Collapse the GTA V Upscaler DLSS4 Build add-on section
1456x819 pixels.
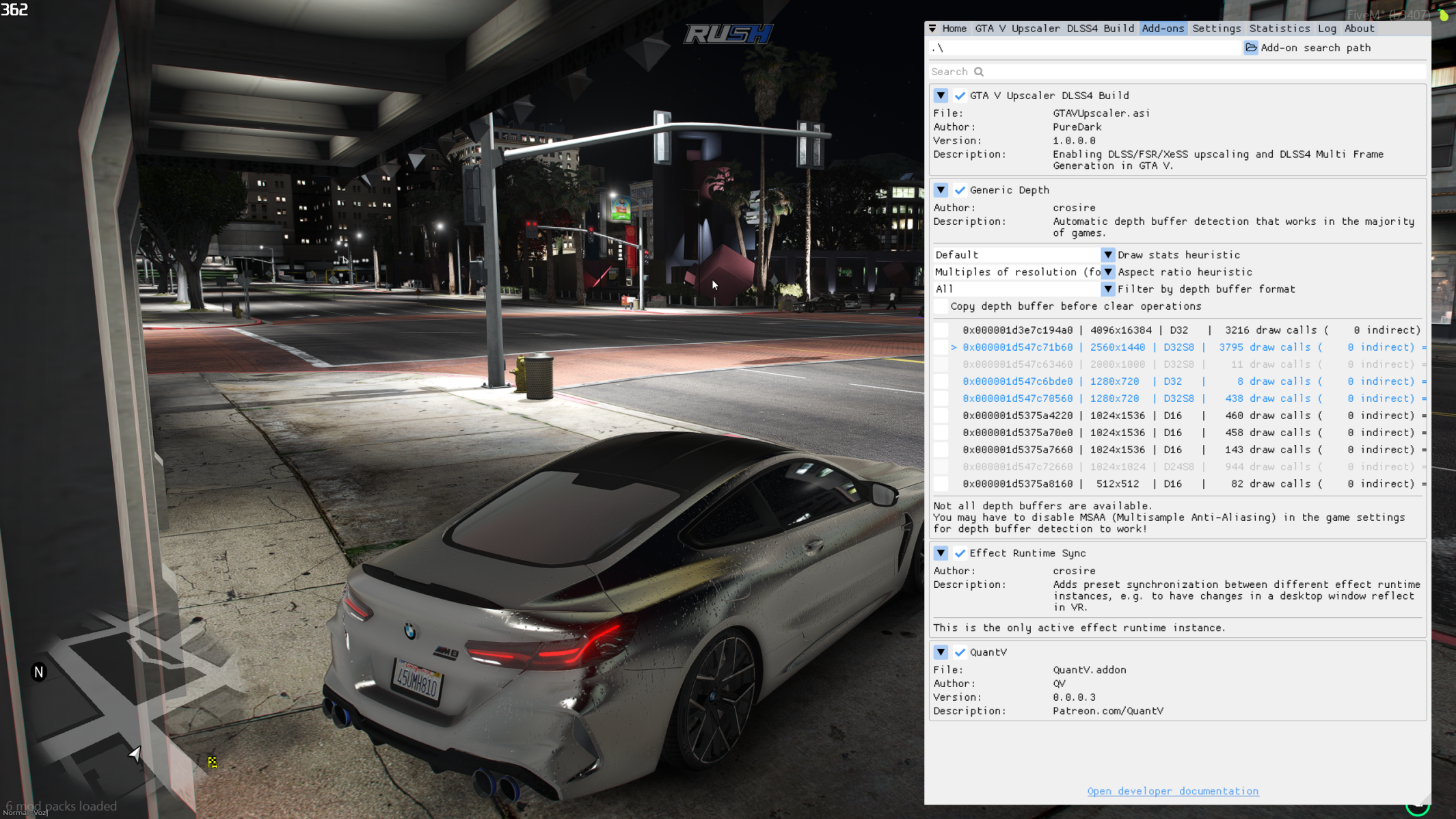point(941,96)
